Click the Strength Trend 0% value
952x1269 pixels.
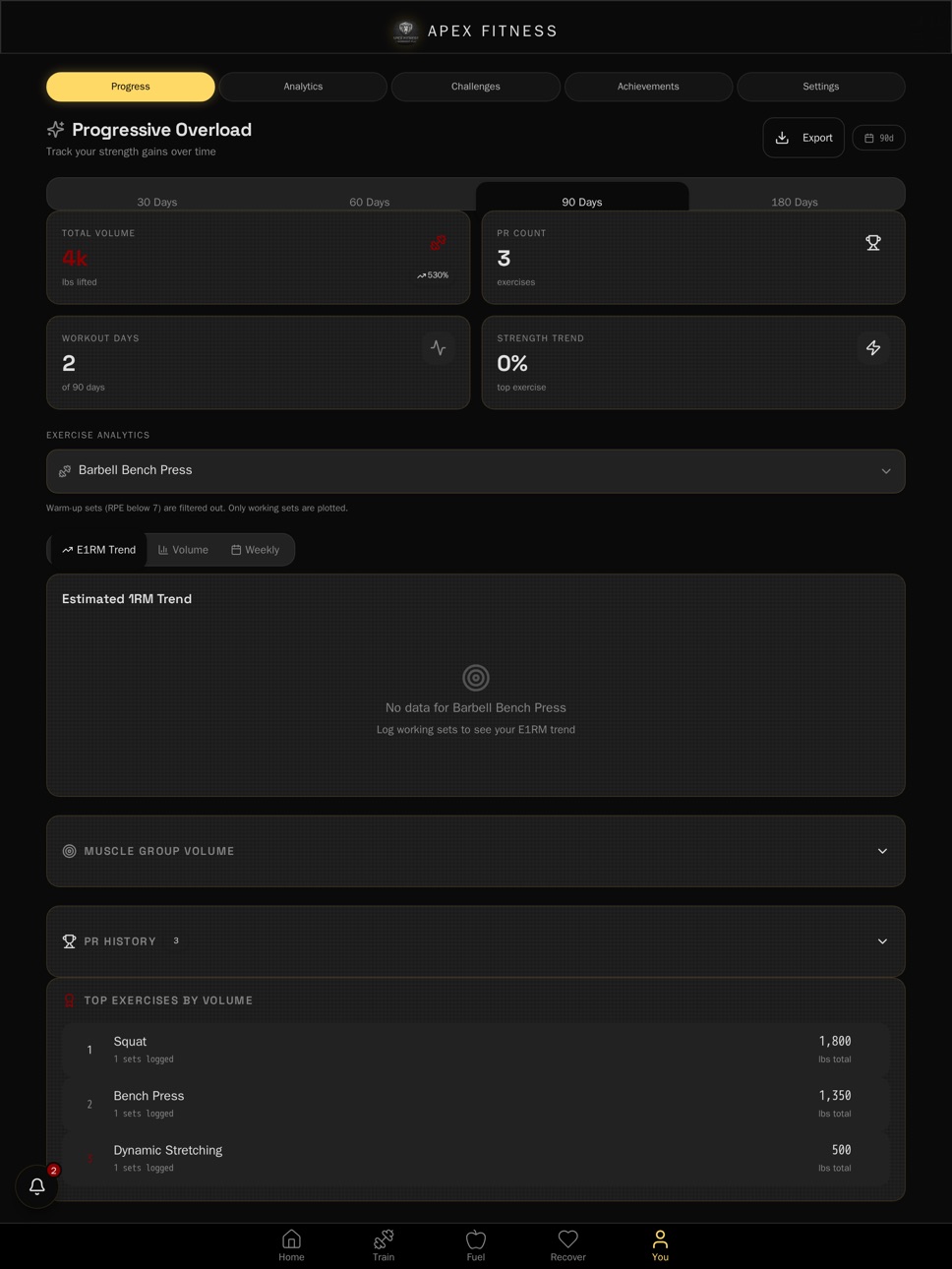pos(512,364)
